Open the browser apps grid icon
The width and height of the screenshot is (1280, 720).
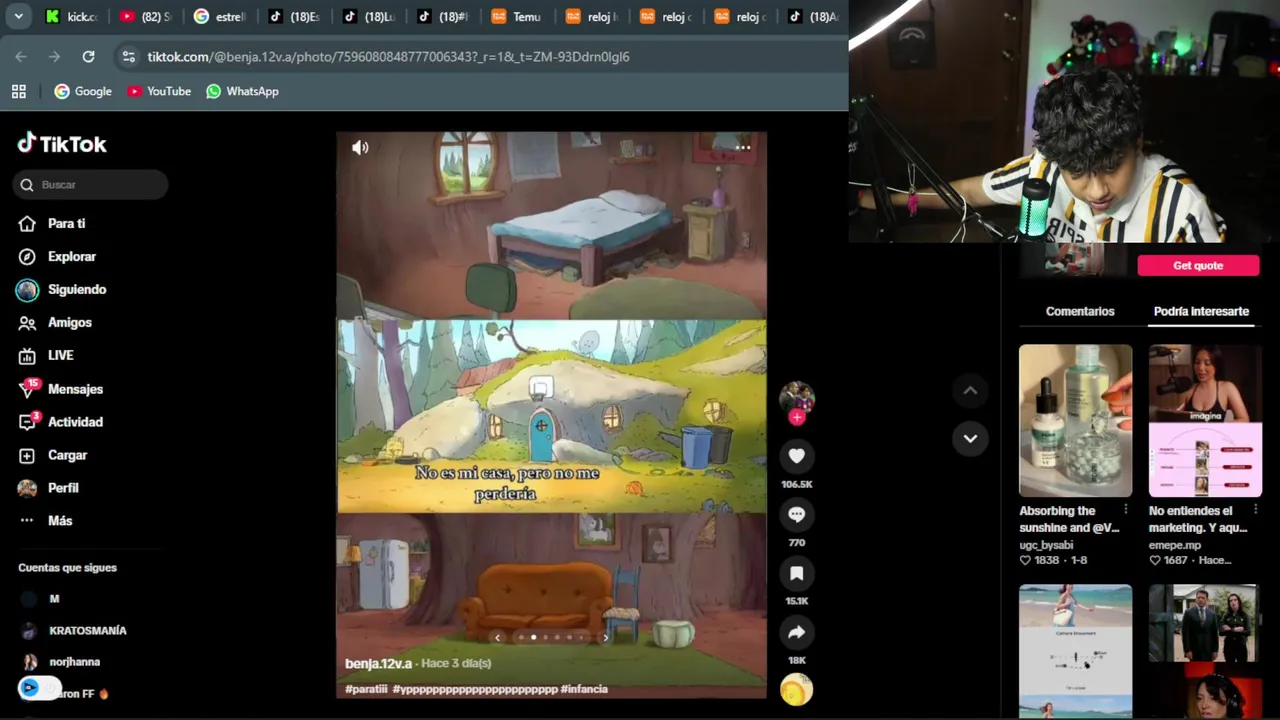pos(18,91)
